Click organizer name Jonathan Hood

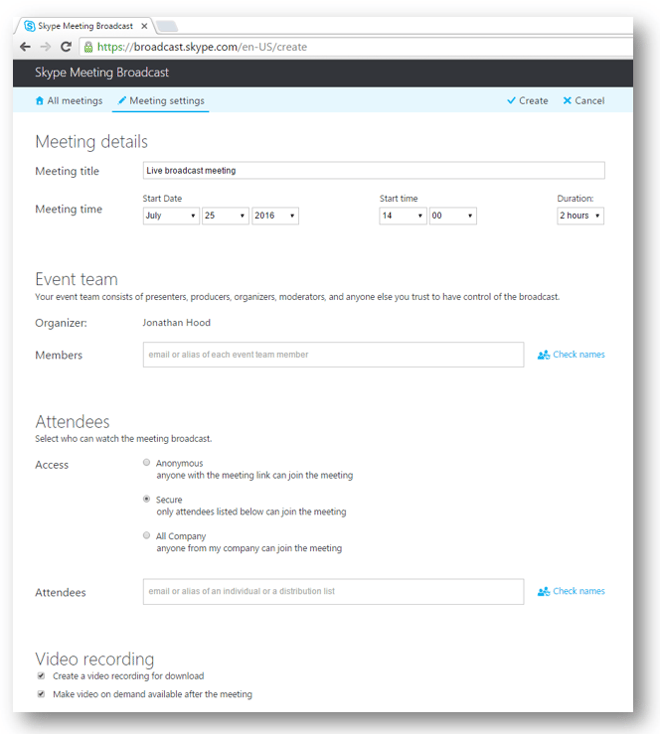tap(176, 323)
